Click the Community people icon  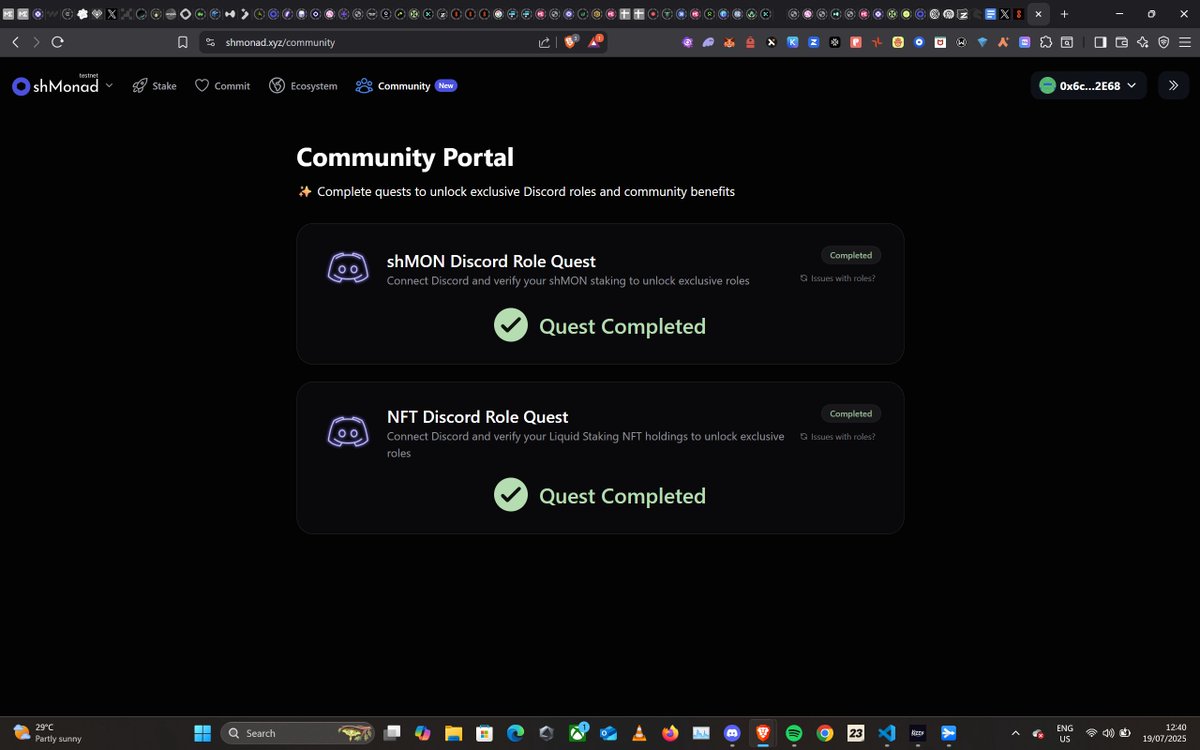tap(364, 86)
